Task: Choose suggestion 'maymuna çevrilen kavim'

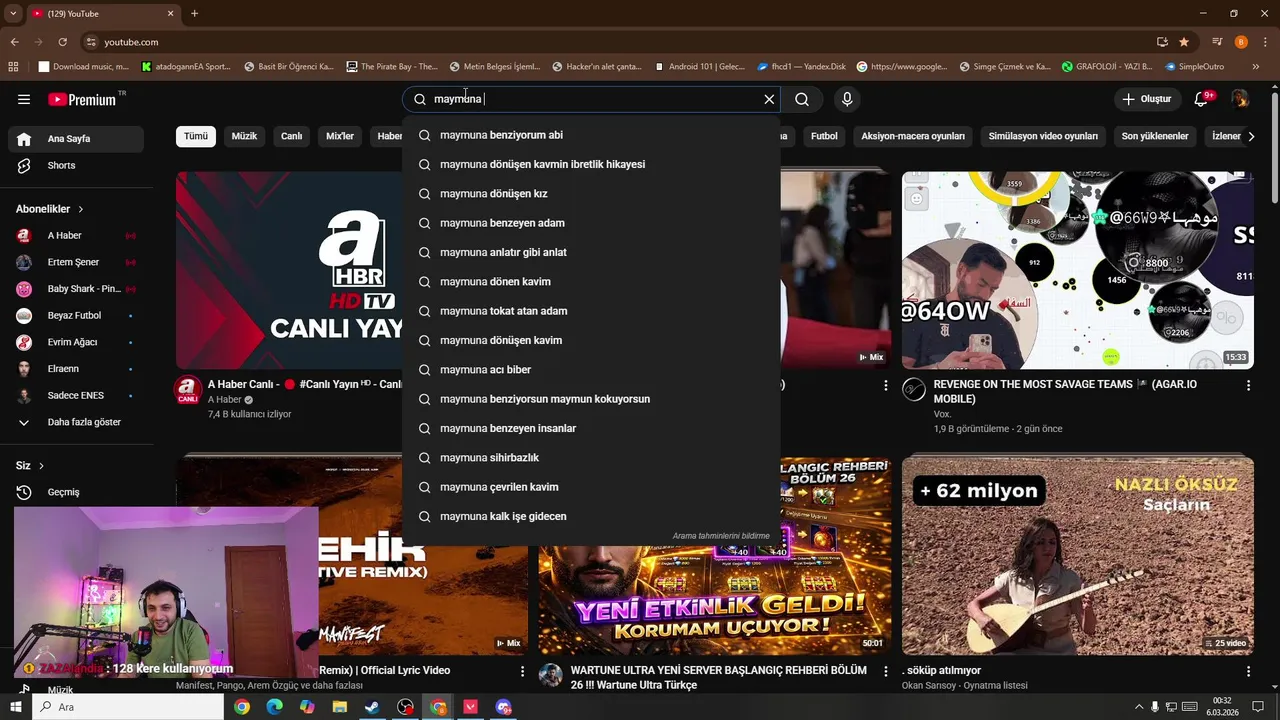Action: (591, 487)
